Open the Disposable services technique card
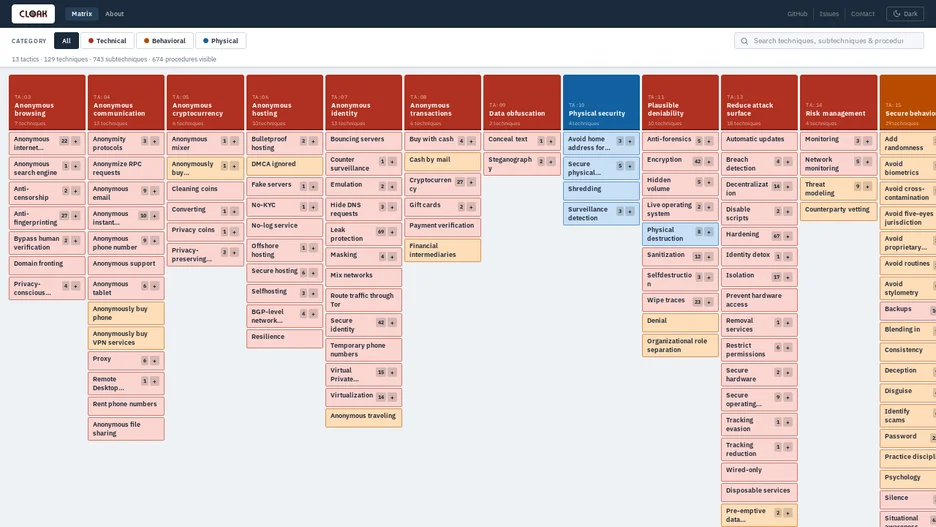Viewport: 936px width, 527px height. 759,491
